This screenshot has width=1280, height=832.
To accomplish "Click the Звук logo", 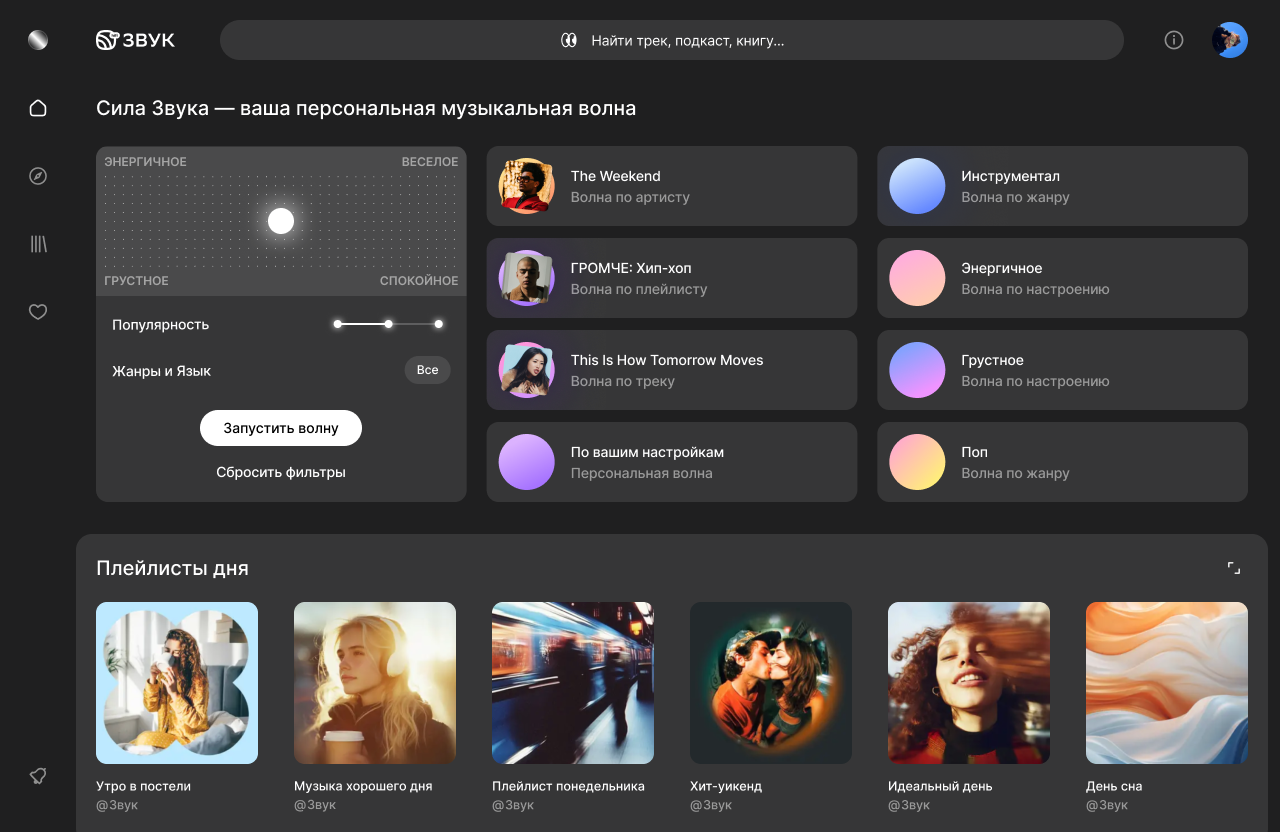I will click(136, 40).
